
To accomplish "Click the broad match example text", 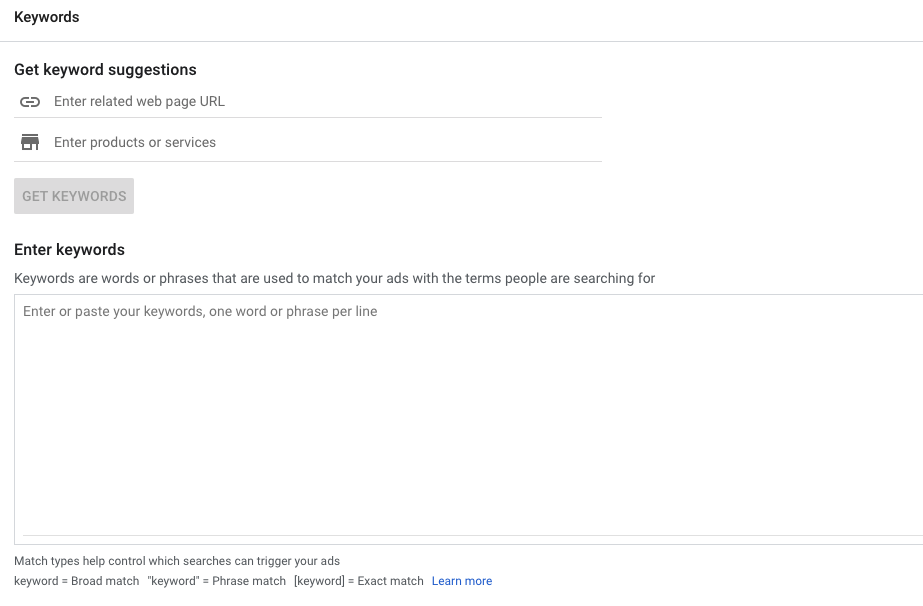I will click(75, 581).
